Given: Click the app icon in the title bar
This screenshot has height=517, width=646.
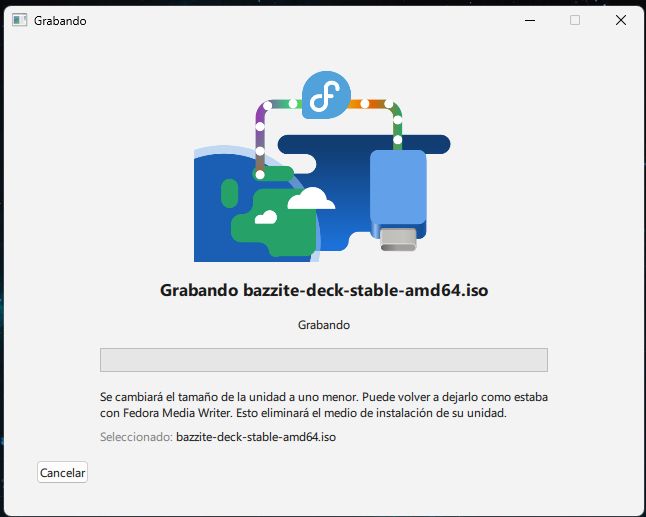Looking at the screenshot, I should (x=19, y=20).
